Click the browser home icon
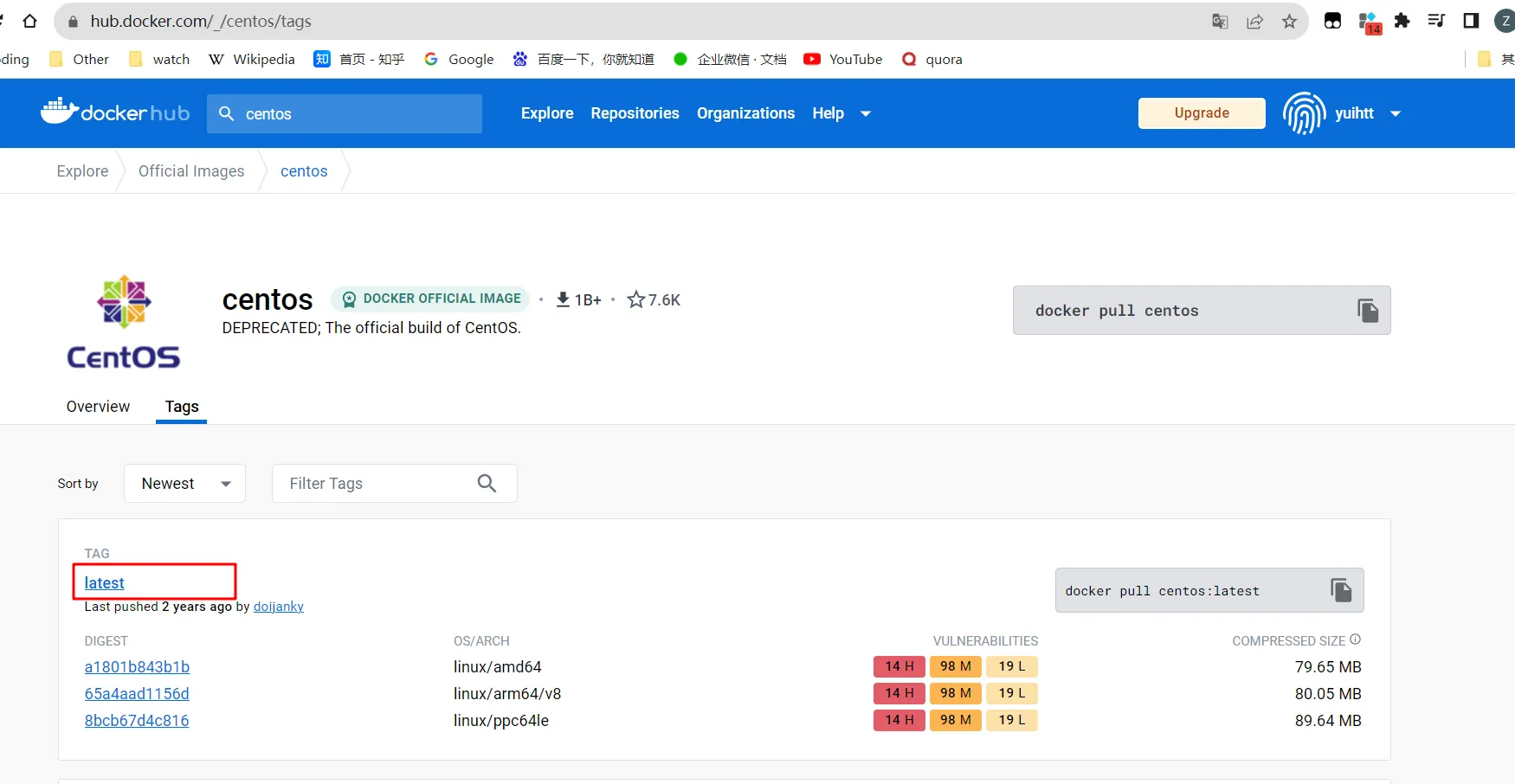Image resolution: width=1515 pixels, height=784 pixels. pyautogui.click(x=30, y=21)
